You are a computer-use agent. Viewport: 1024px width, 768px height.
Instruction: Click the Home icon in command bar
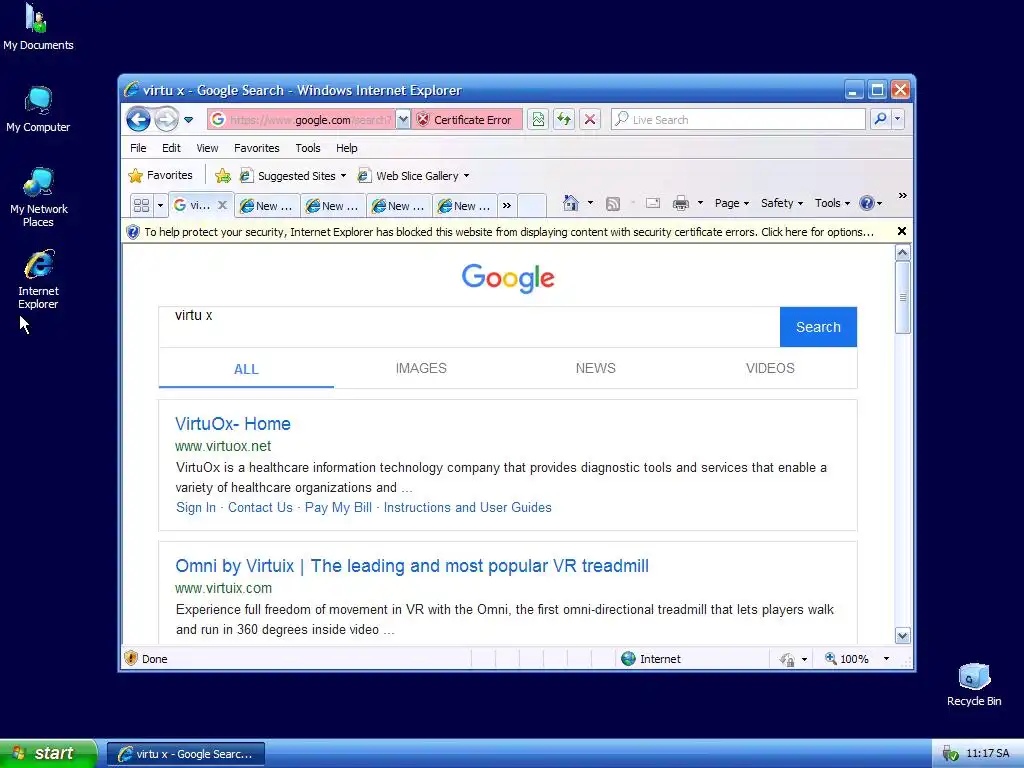click(571, 203)
